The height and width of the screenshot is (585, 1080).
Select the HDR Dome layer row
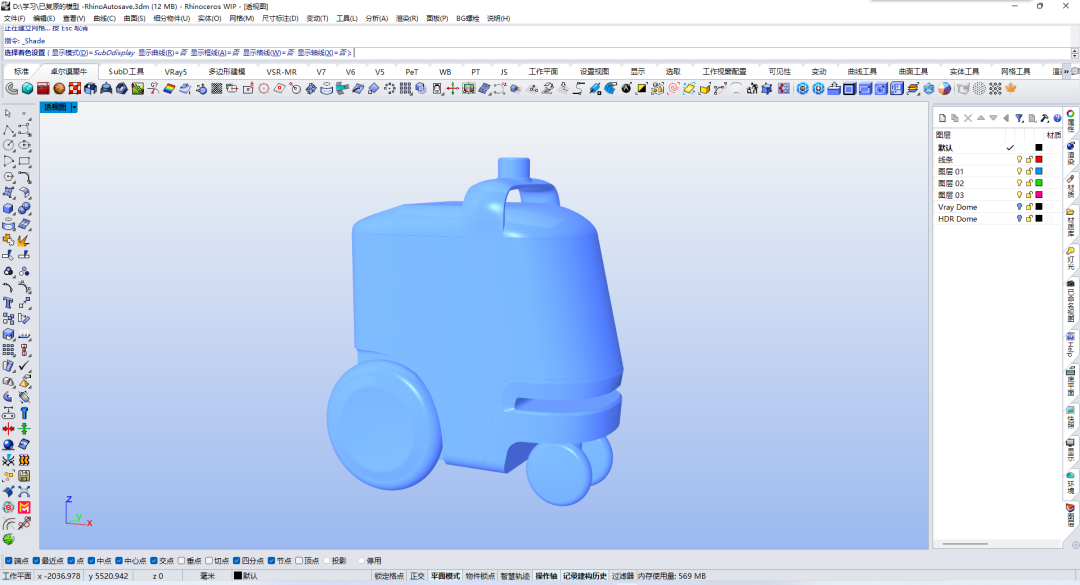click(997, 219)
